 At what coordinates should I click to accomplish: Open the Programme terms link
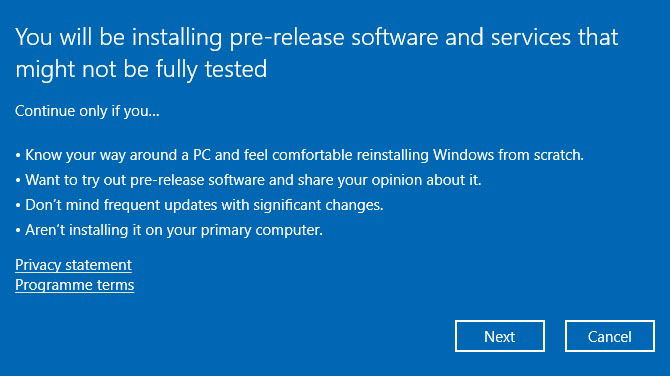click(x=75, y=285)
